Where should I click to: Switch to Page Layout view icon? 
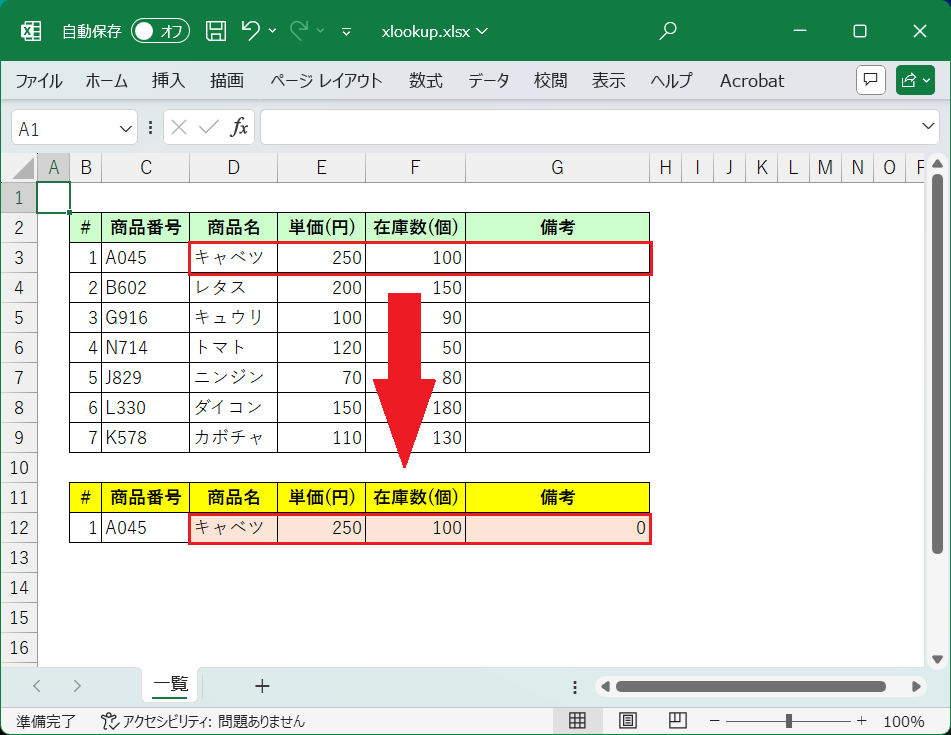(x=628, y=721)
